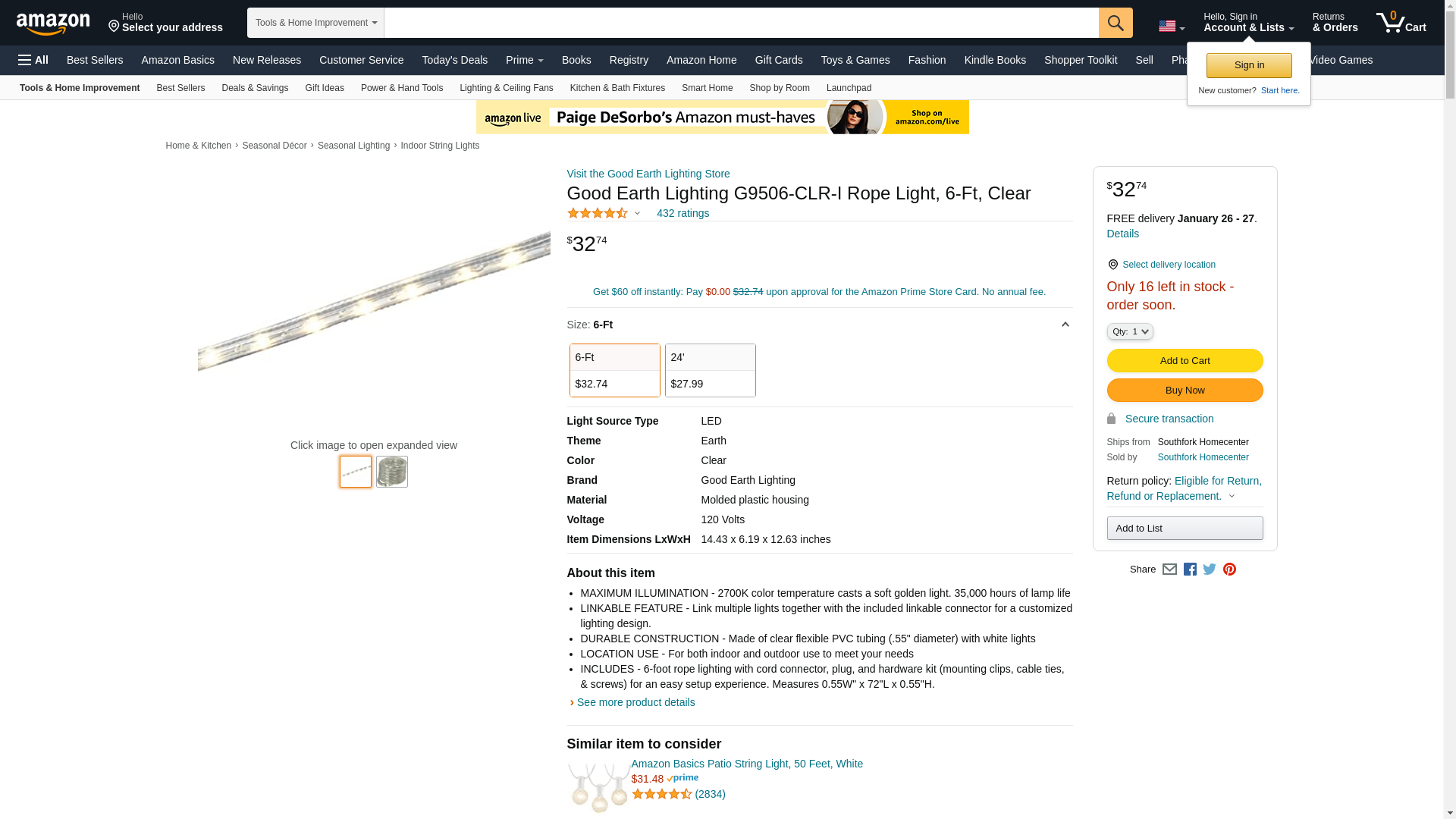Select the 6-Ft size option
The height and width of the screenshot is (819, 1456).
pos(614,370)
